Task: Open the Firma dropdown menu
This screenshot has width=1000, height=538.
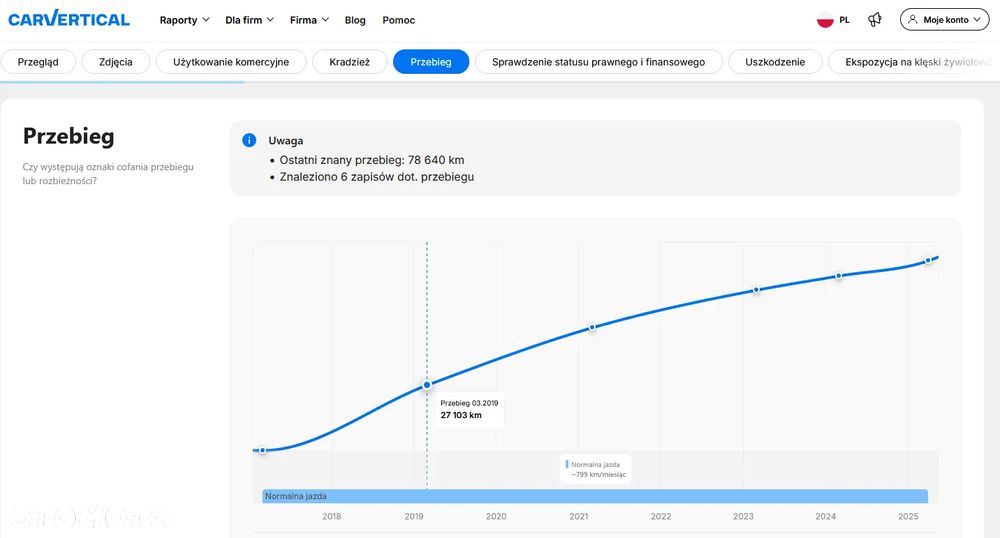Action: 309,20
